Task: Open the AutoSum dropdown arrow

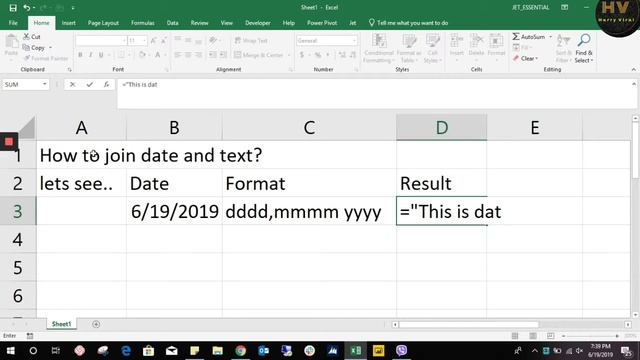Action: coord(551,37)
